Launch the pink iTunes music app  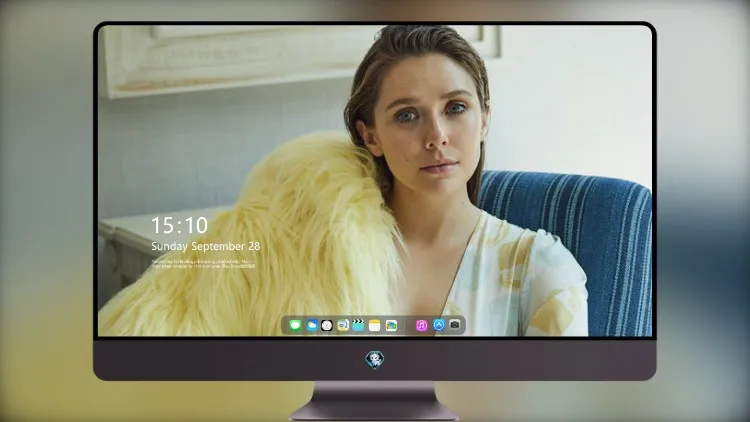tap(421, 325)
